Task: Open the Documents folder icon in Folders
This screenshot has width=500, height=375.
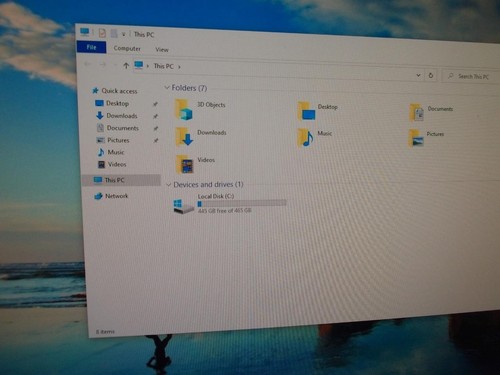Action: click(417, 113)
